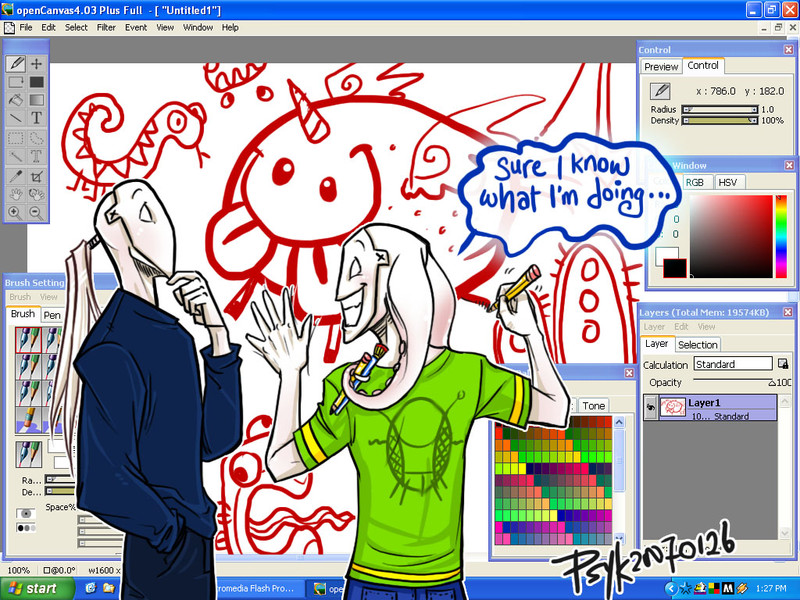Click the Zoom In magnifier tool
Viewport: 800px width, 600px height.
(x=16, y=212)
